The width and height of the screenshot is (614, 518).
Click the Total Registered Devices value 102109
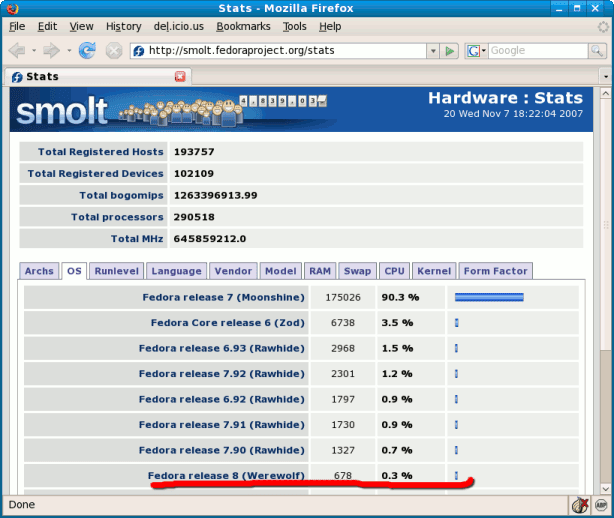(194, 173)
